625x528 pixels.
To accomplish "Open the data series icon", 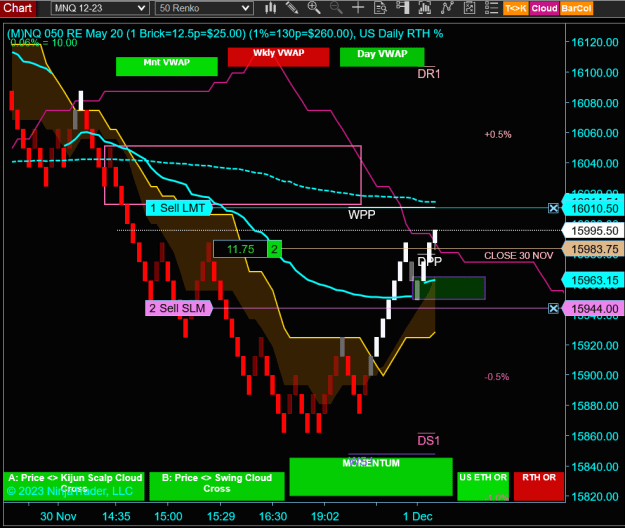I will 425,8.
